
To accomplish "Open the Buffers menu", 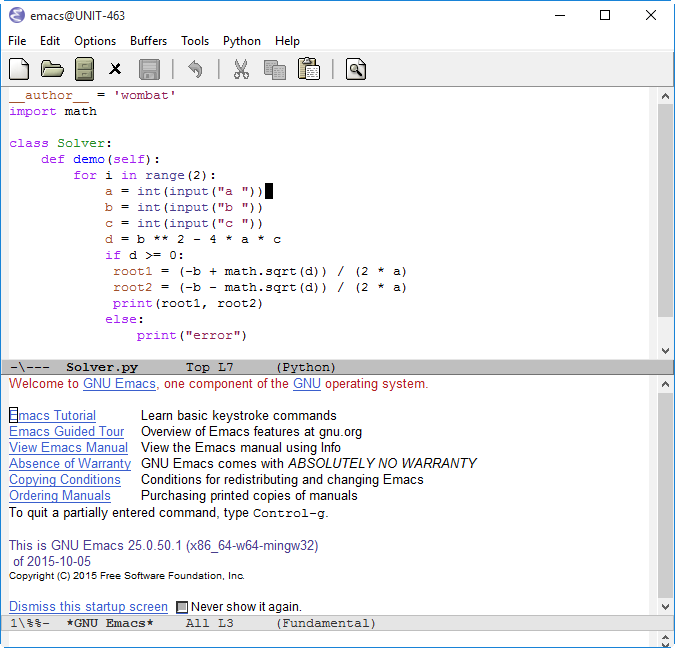I will point(149,41).
